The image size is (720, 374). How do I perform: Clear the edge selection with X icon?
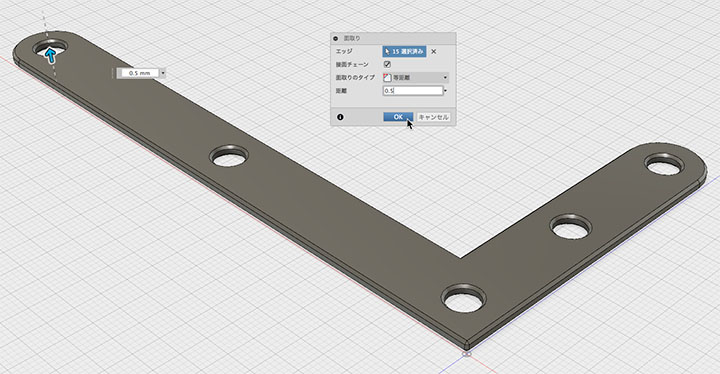coord(433,52)
